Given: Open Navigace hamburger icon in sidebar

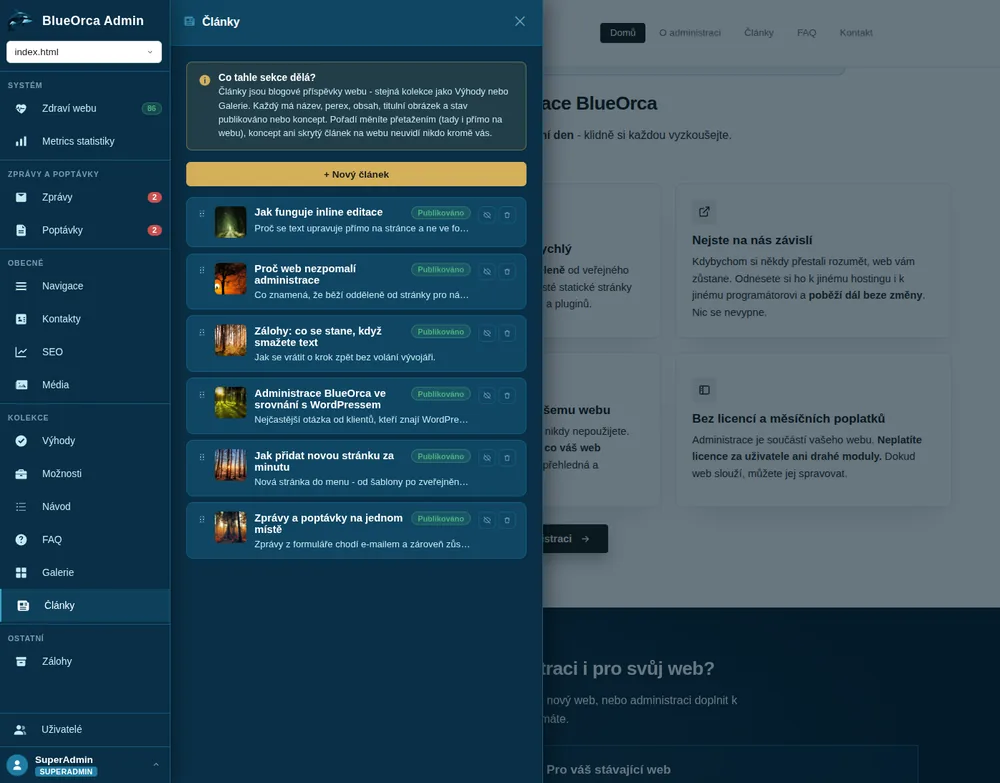Looking at the screenshot, I should click(21, 286).
